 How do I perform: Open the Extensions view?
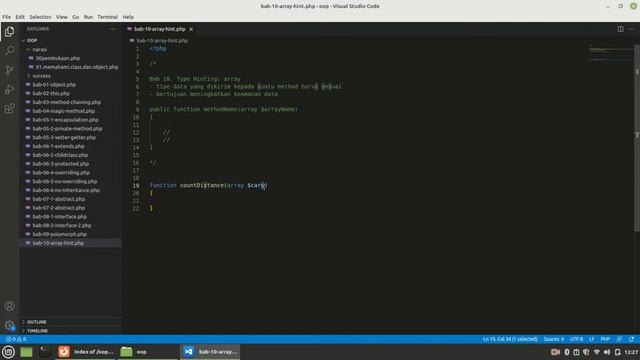pyautogui.click(x=9, y=108)
